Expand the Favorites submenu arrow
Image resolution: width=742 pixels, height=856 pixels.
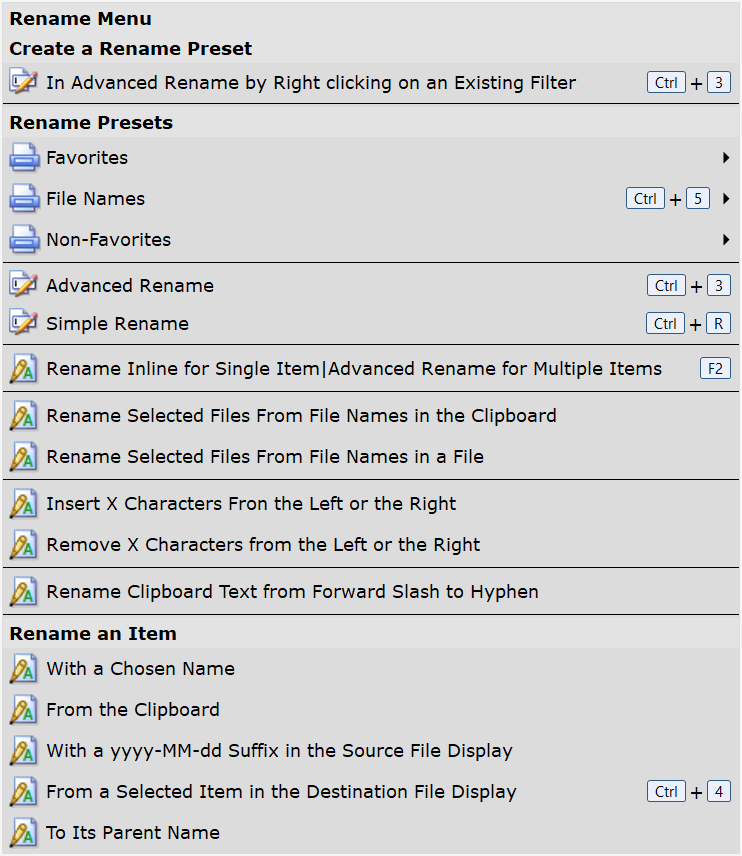click(726, 158)
